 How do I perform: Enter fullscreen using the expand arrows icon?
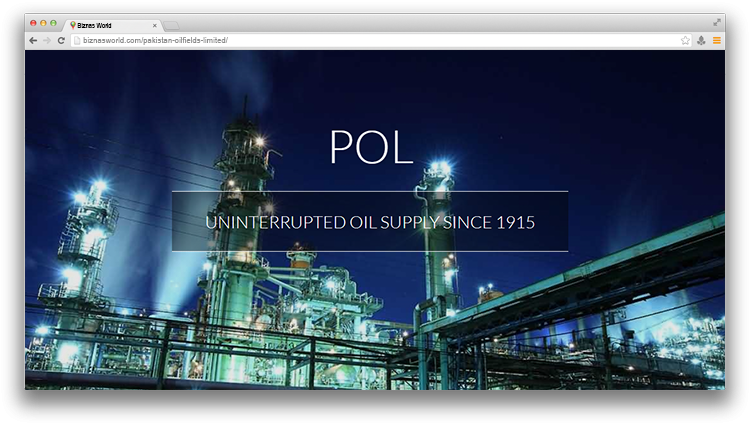coord(716,22)
